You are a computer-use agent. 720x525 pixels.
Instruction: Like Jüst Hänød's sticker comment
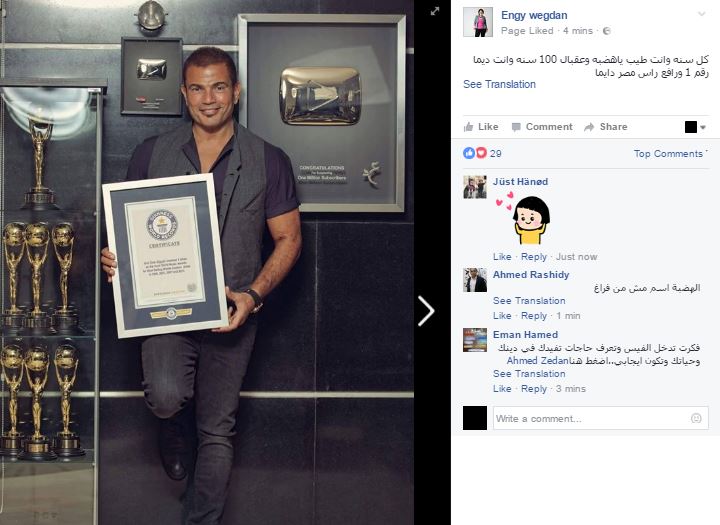coord(502,257)
